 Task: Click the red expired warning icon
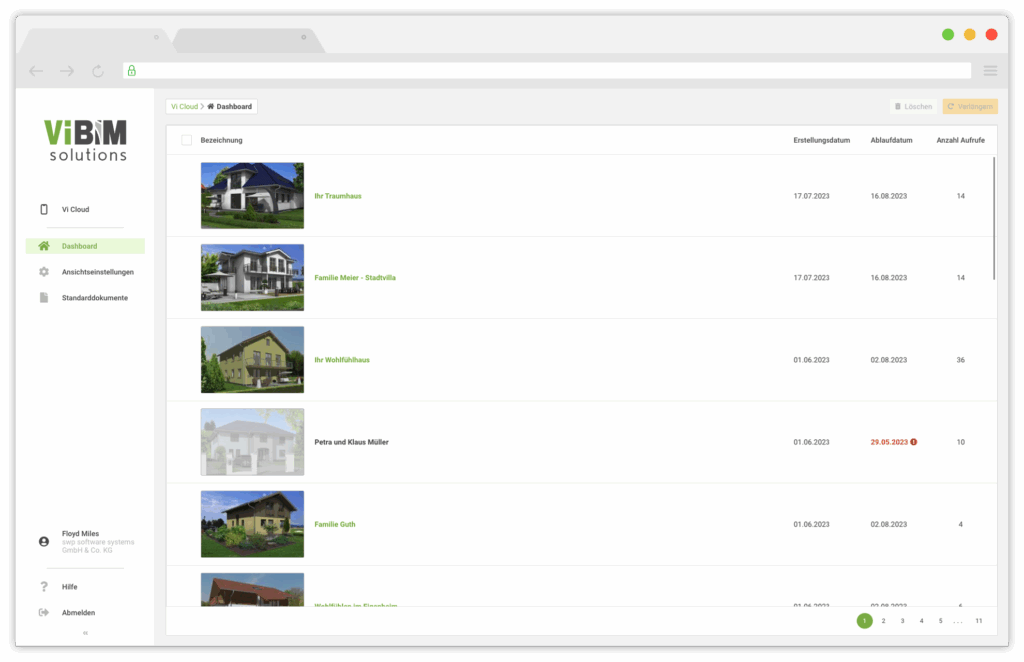click(914, 442)
